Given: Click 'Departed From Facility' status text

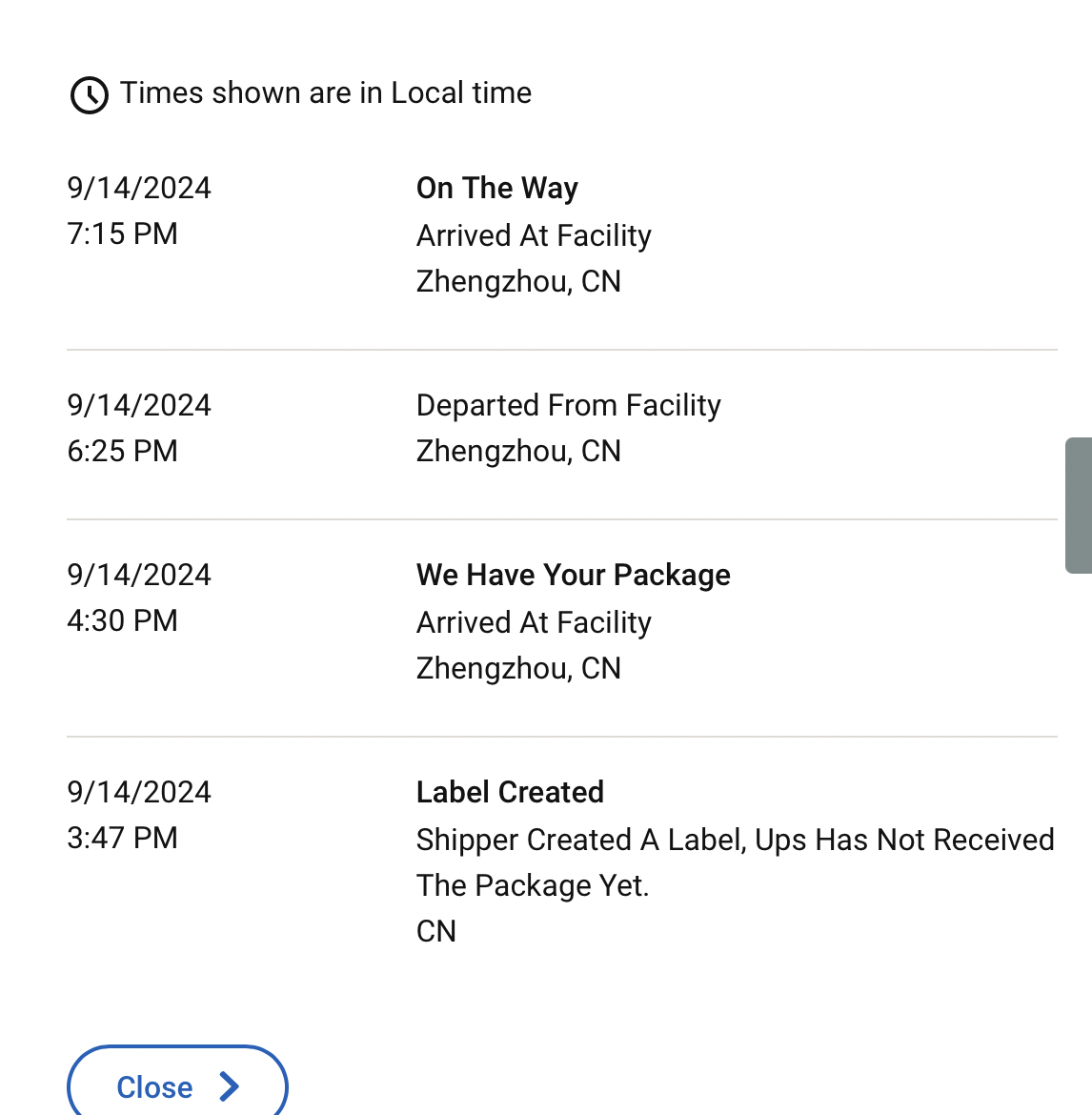Looking at the screenshot, I should coord(568,405).
